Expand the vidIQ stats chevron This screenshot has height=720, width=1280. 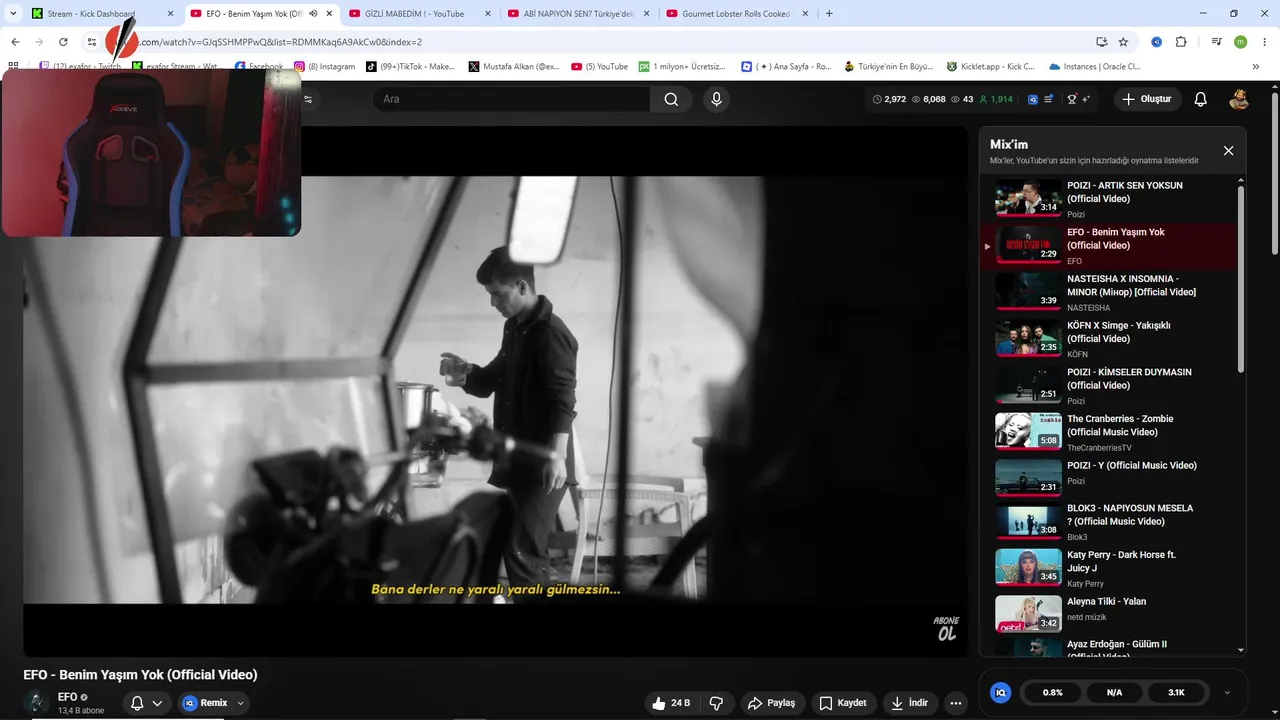click(x=1227, y=692)
